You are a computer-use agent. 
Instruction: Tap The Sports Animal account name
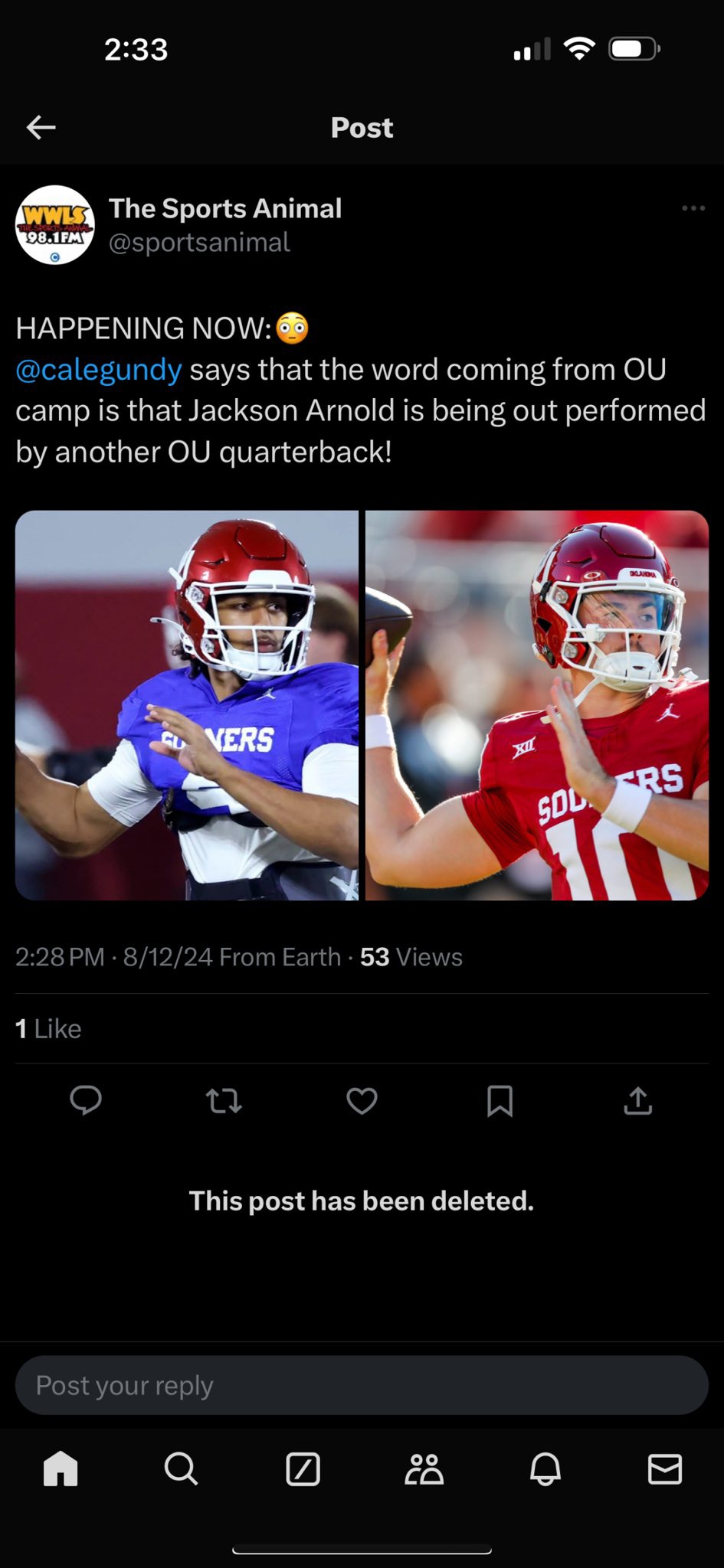pos(225,208)
